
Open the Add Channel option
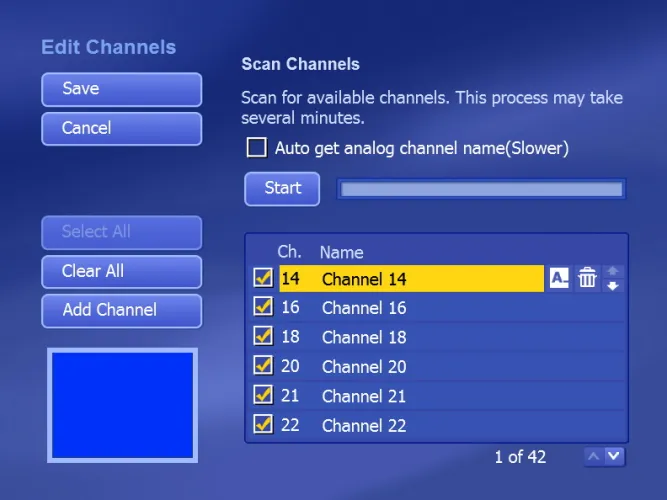121,310
